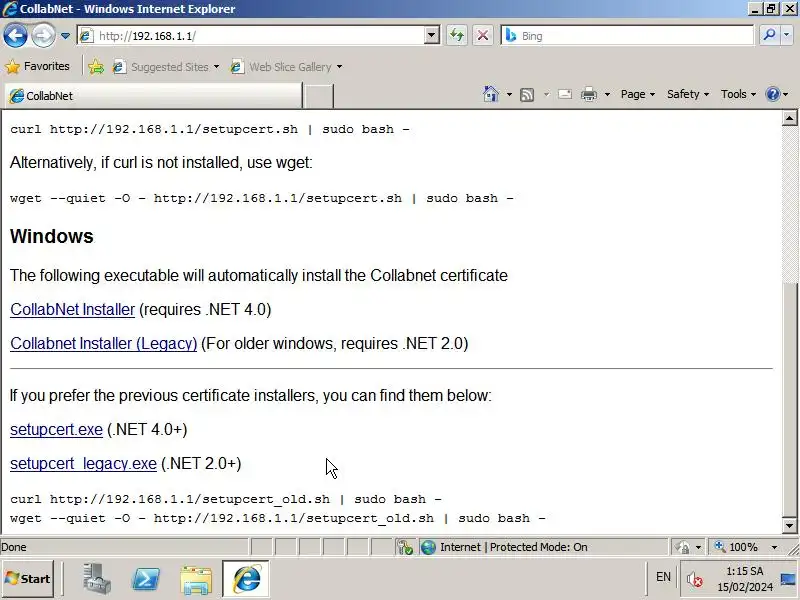
Task: Click the RSS Feeds icon
Action: pos(527,94)
